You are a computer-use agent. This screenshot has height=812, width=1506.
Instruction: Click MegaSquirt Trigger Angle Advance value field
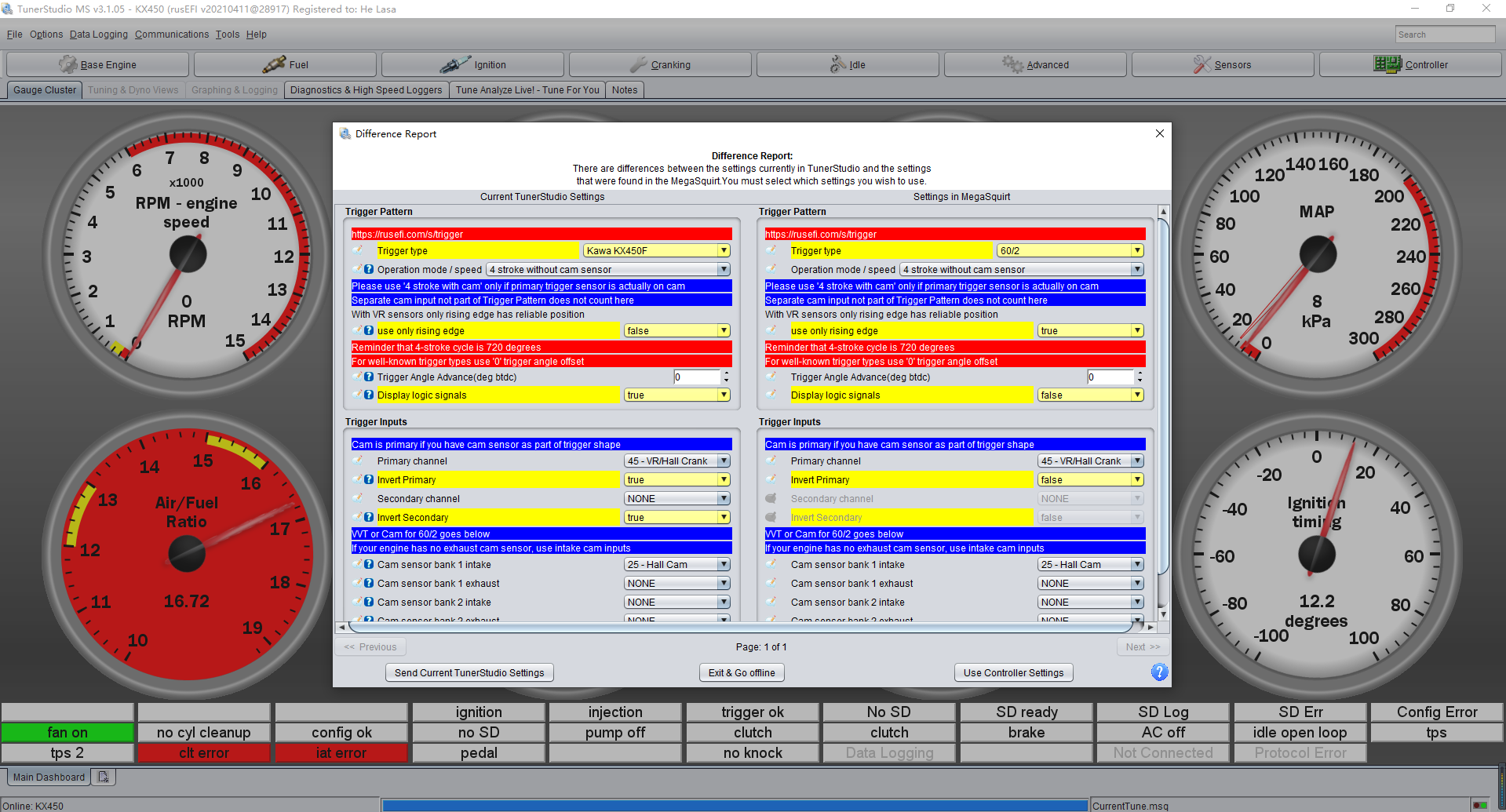pyautogui.click(x=1110, y=377)
